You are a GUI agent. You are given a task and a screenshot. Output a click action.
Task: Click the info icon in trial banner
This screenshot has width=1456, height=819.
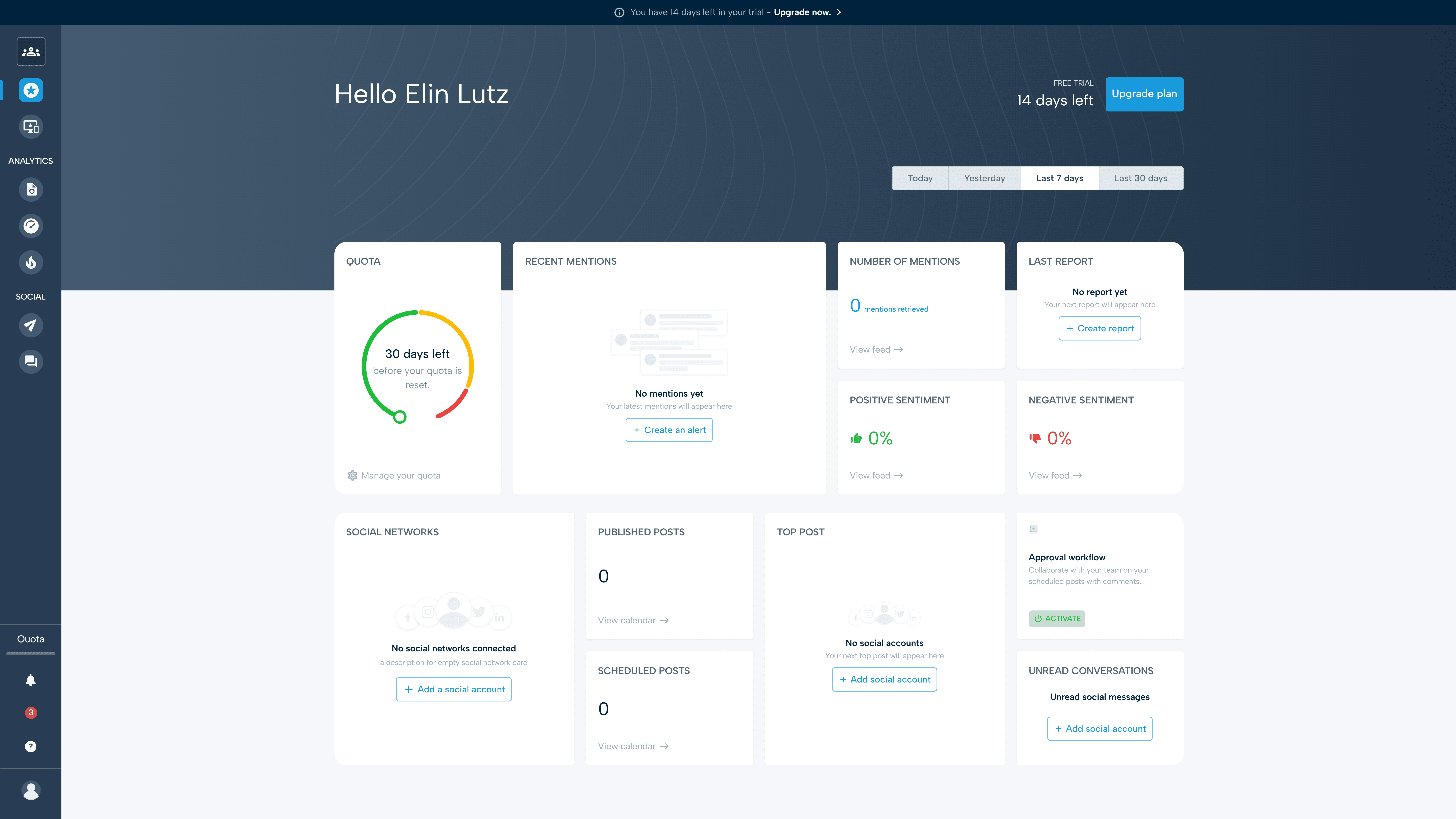[x=620, y=13]
